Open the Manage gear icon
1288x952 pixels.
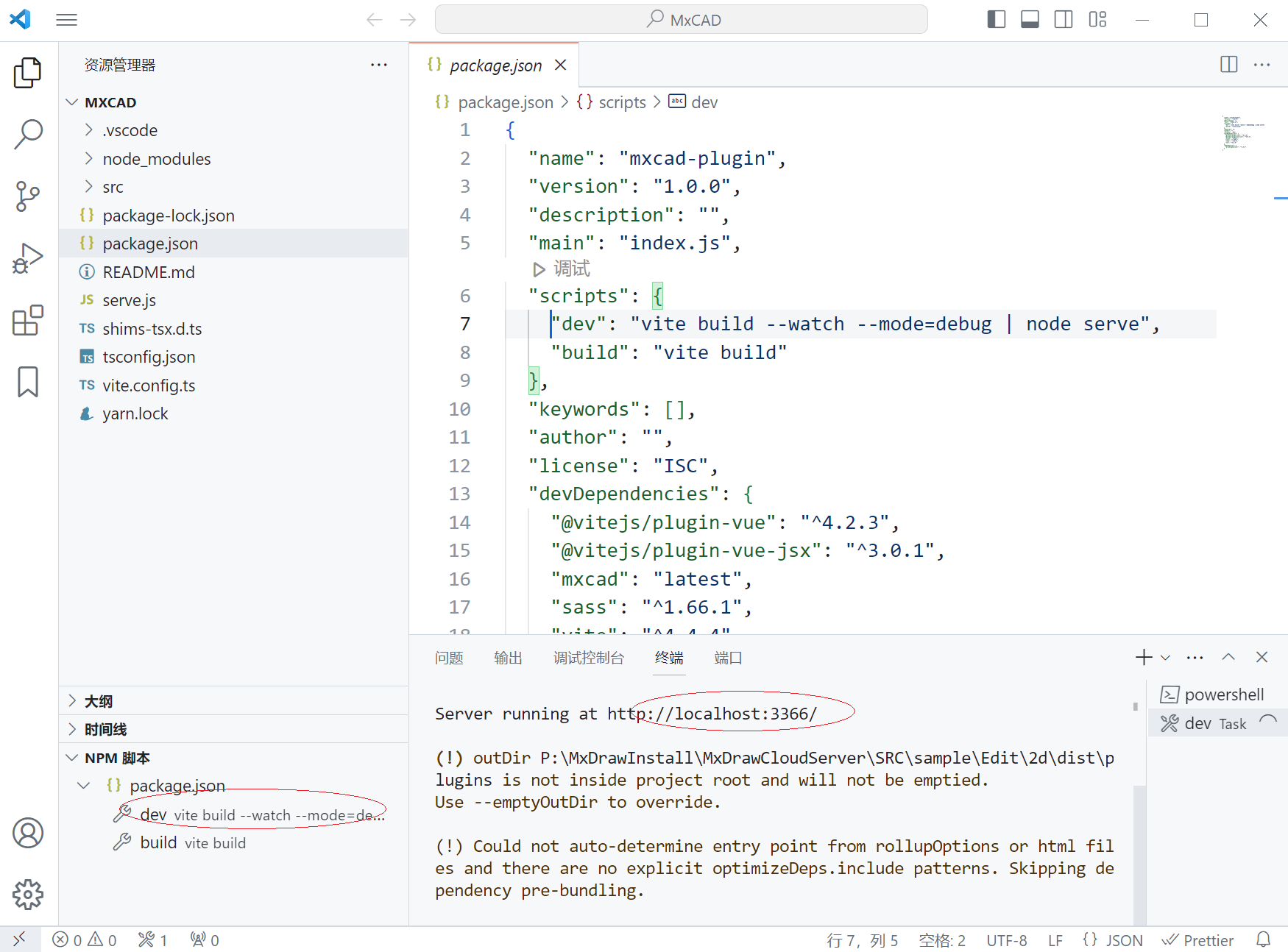[28, 895]
